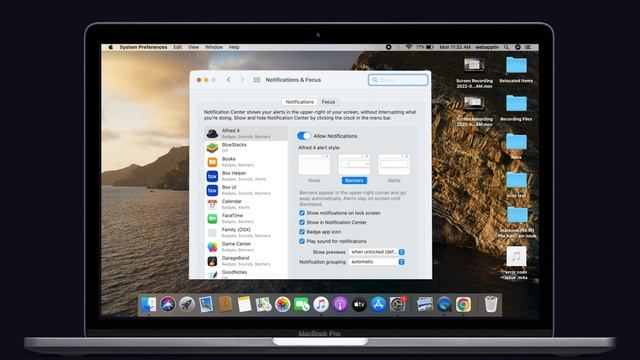
Task: Open FaceTime from the Dock
Action: (302, 304)
